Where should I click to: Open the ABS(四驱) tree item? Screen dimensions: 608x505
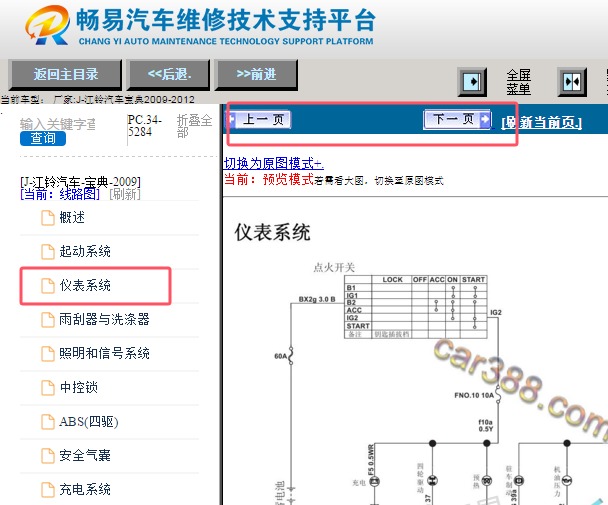(89, 421)
